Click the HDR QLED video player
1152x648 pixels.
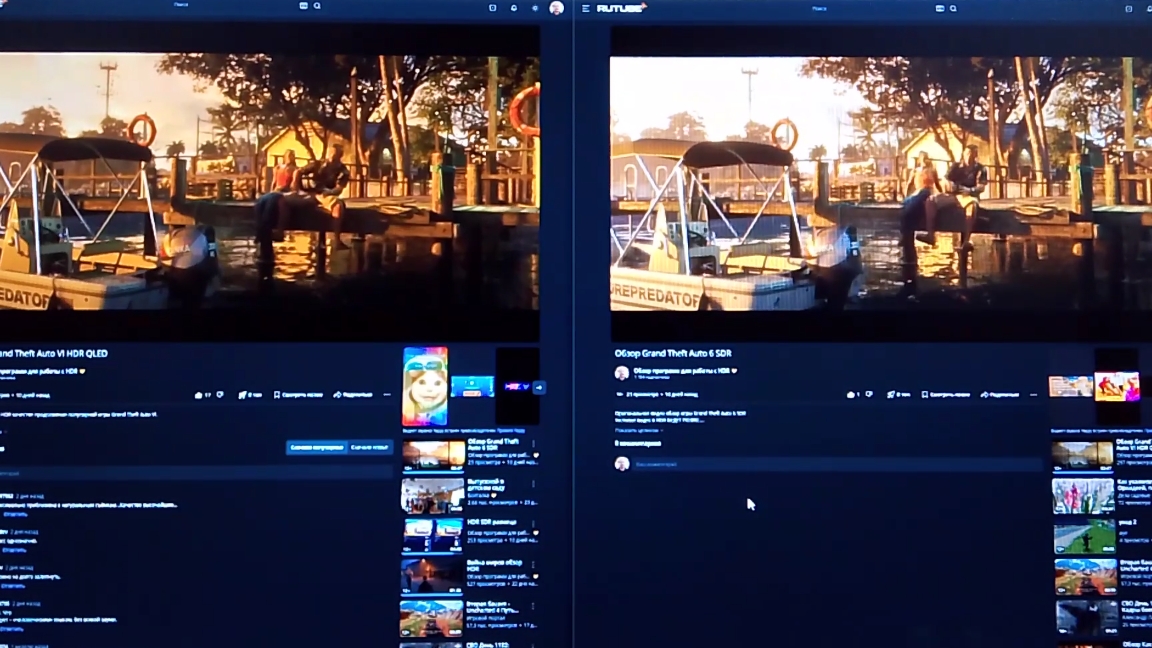click(x=270, y=184)
